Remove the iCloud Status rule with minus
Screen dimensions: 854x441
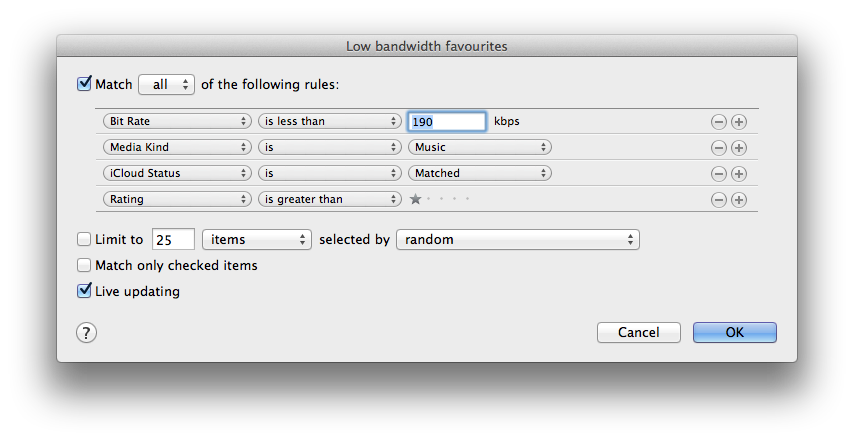[x=718, y=174]
